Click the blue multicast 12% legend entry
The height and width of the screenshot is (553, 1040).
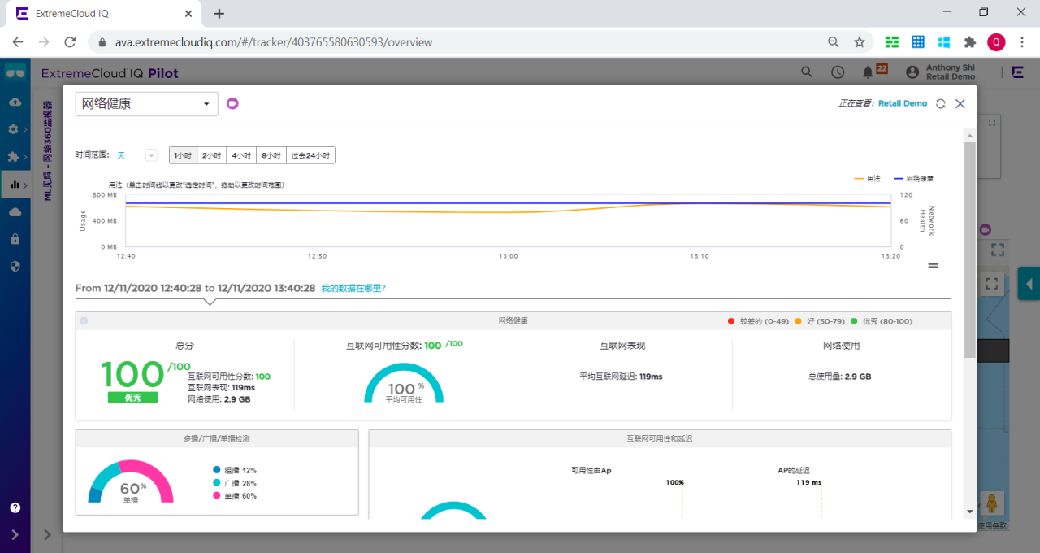(x=235, y=470)
